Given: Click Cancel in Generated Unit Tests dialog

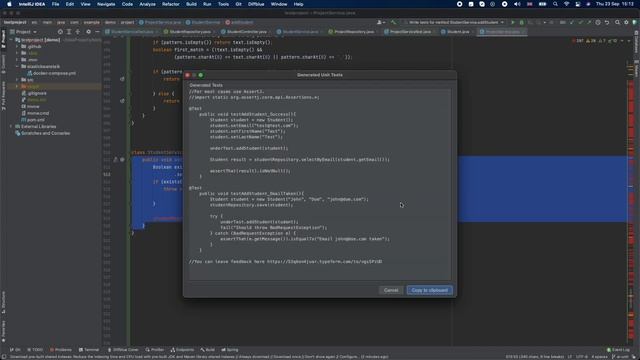Looking at the screenshot, I should click(391, 290).
